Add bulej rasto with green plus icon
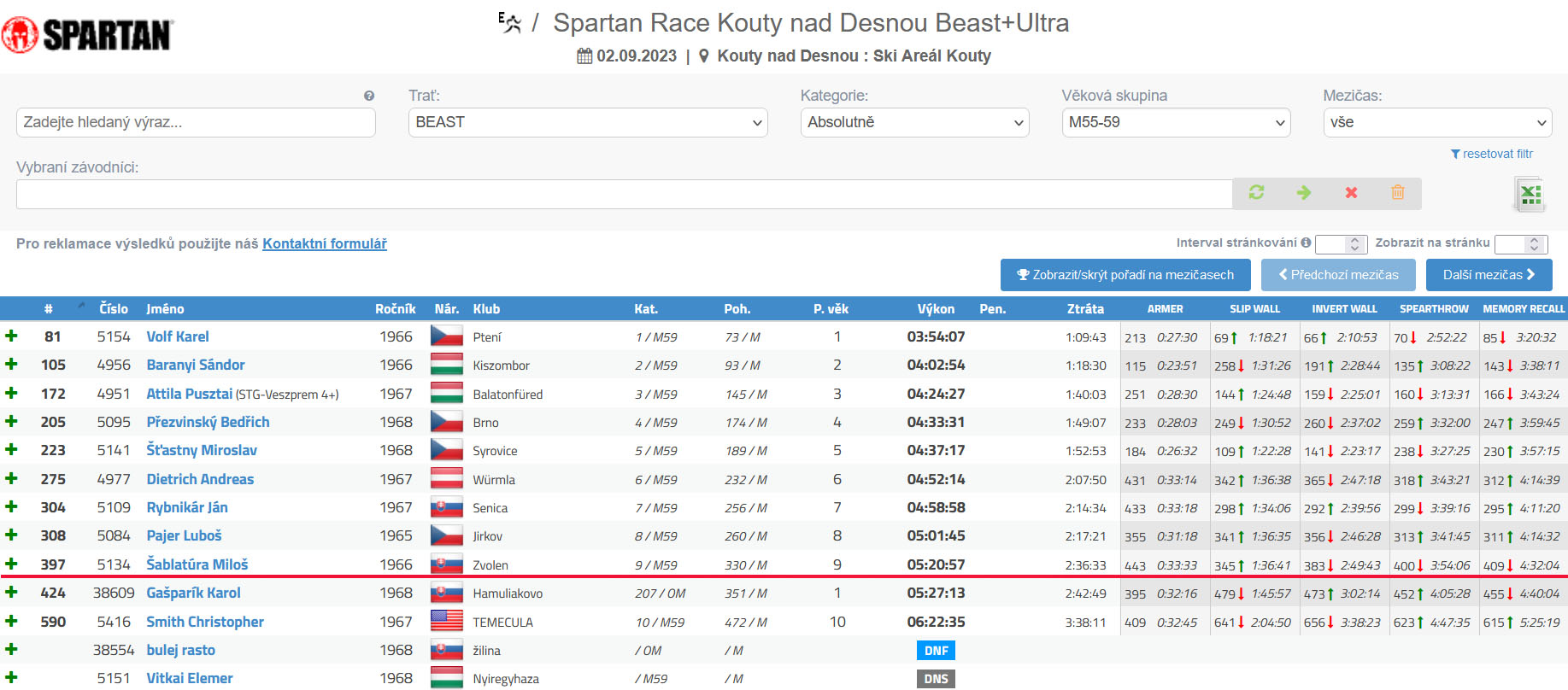1568x690 pixels. click(11, 649)
